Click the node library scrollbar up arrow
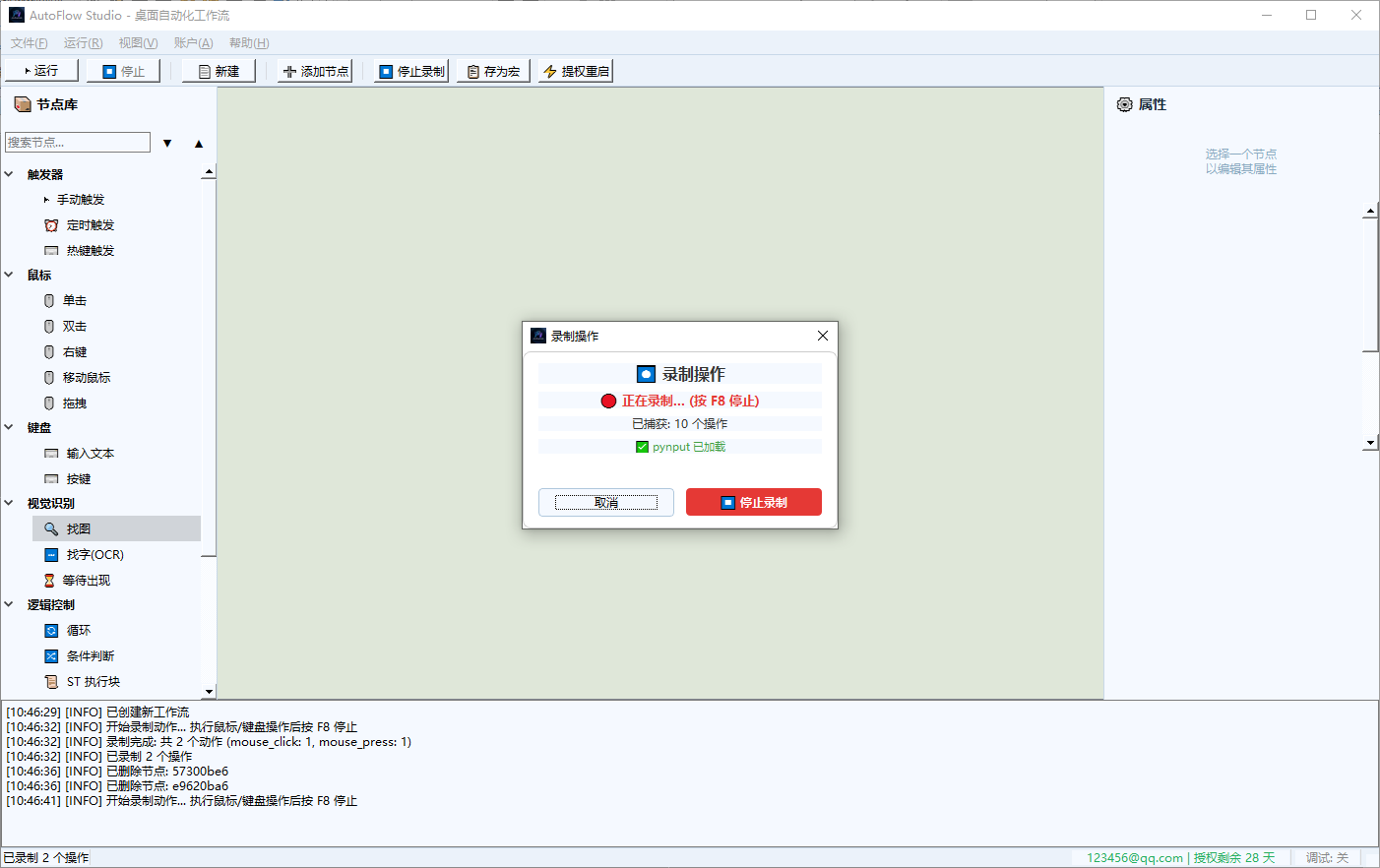Screen dimensions: 1380x868 [209, 172]
